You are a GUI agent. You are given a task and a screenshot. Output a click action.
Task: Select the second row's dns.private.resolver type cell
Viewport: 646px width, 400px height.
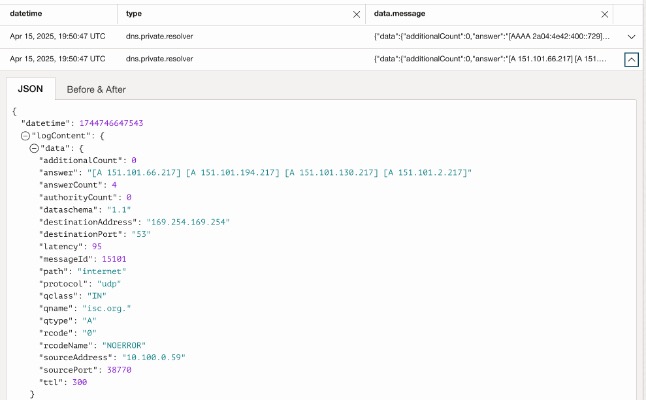pos(159,59)
